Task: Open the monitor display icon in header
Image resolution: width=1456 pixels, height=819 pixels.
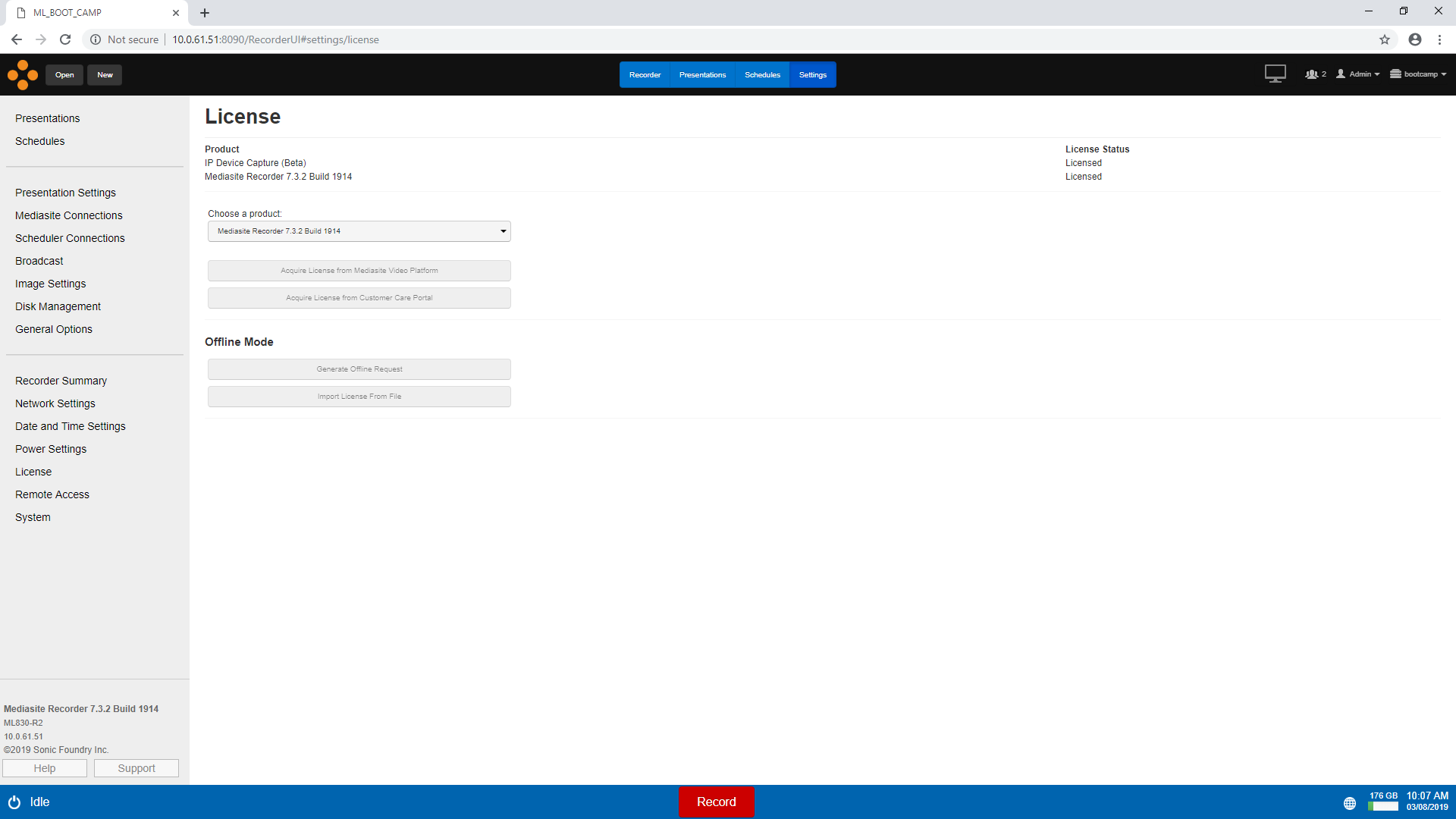Action: coord(1275,74)
